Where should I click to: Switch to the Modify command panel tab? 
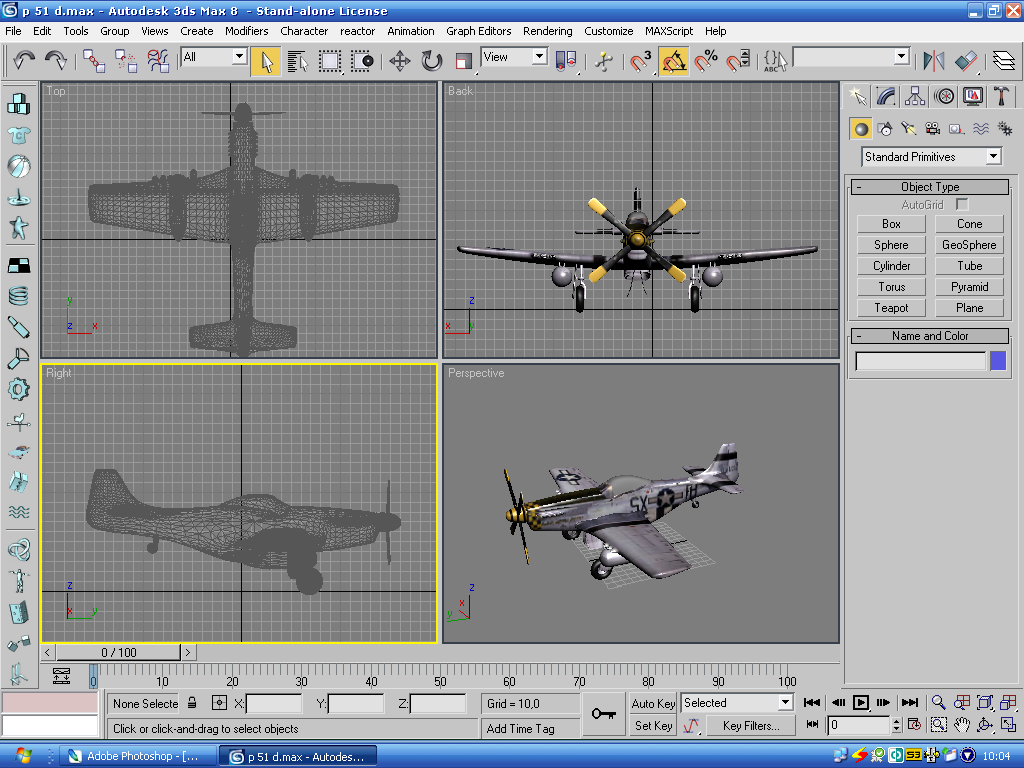(x=886, y=96)
